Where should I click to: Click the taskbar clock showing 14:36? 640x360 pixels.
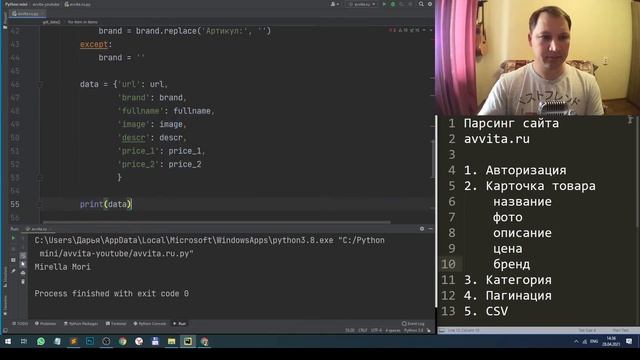[611, 341]
